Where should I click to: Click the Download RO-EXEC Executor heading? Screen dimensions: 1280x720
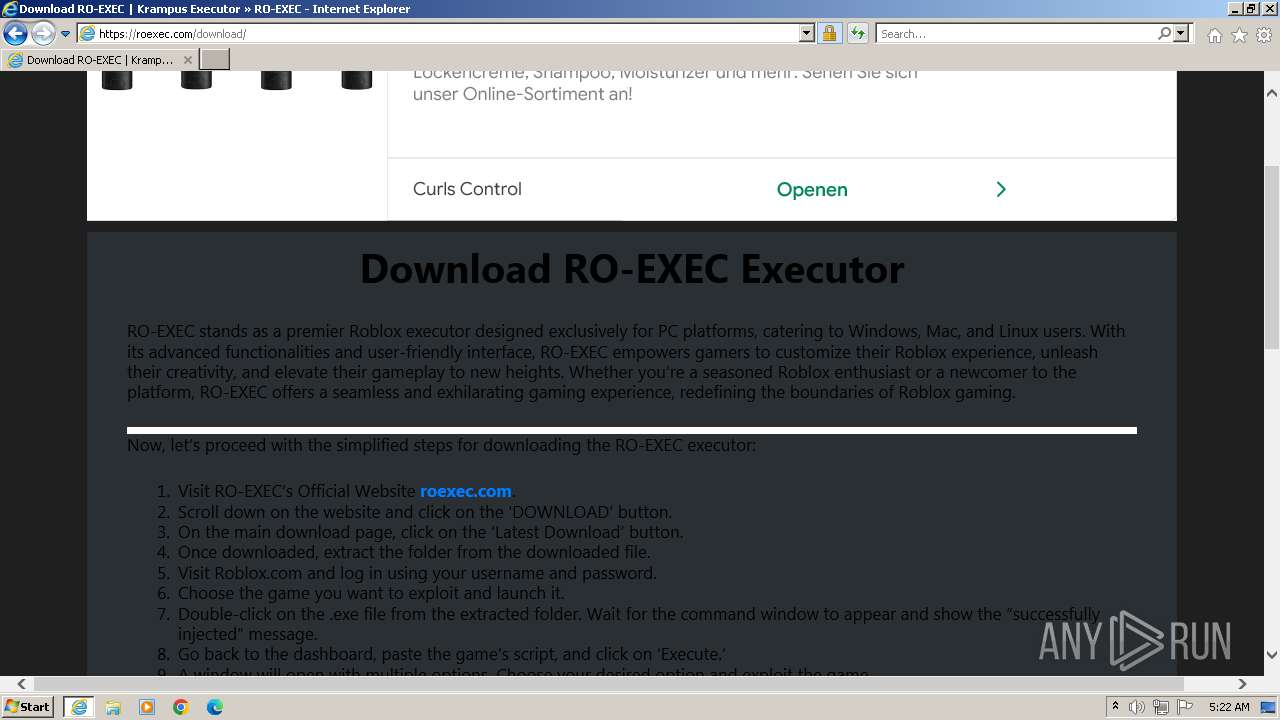[632, 269]
